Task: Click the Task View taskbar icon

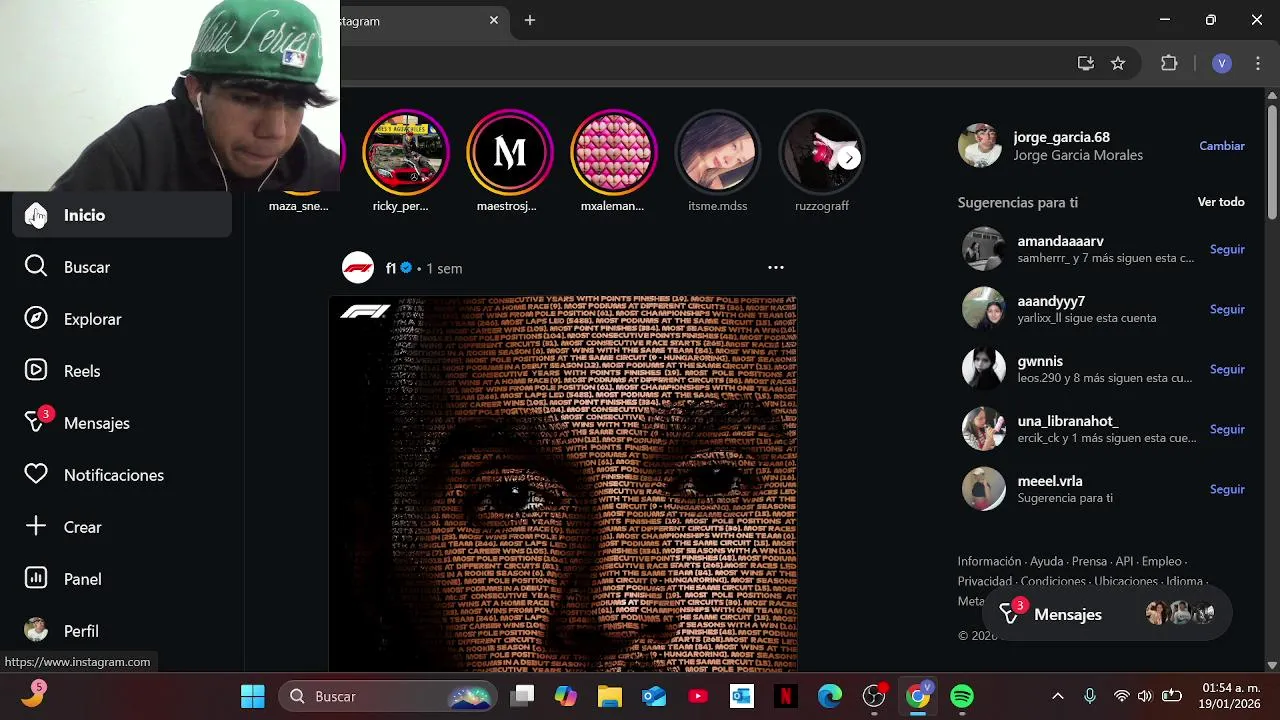Action: click(x=522, y=696)
